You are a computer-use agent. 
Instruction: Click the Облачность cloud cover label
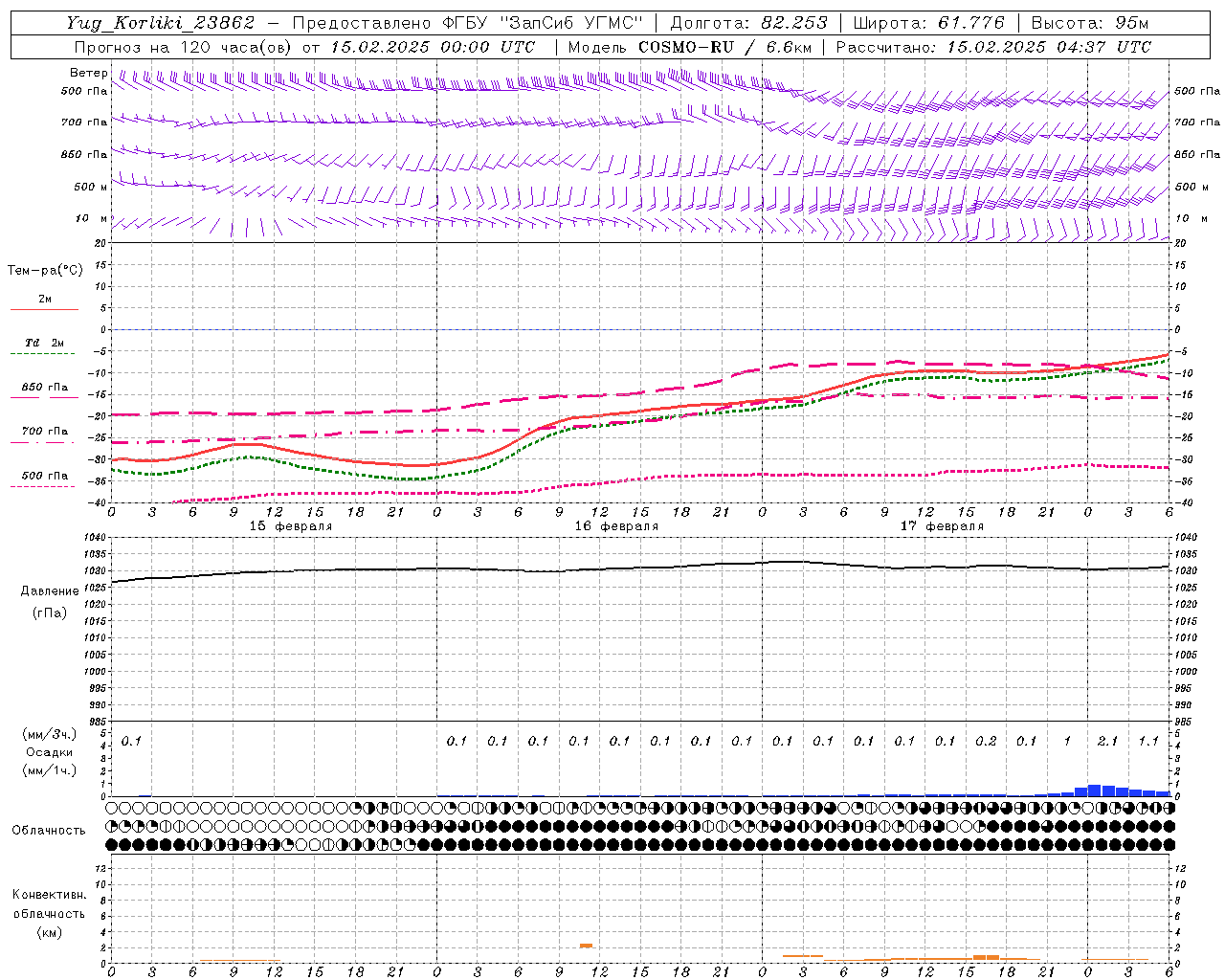coord(49,830)
